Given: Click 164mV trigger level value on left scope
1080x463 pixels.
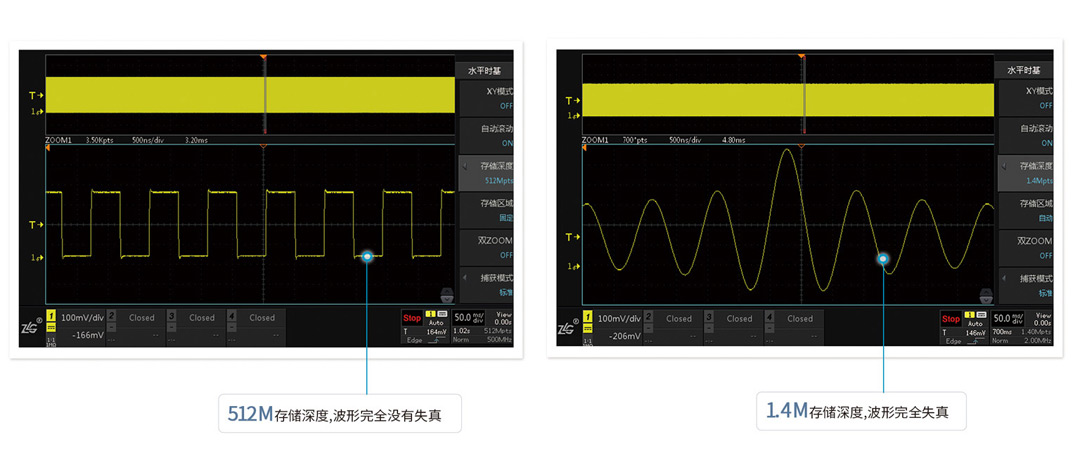Looking at the screenshot, I should click(437, 331).
